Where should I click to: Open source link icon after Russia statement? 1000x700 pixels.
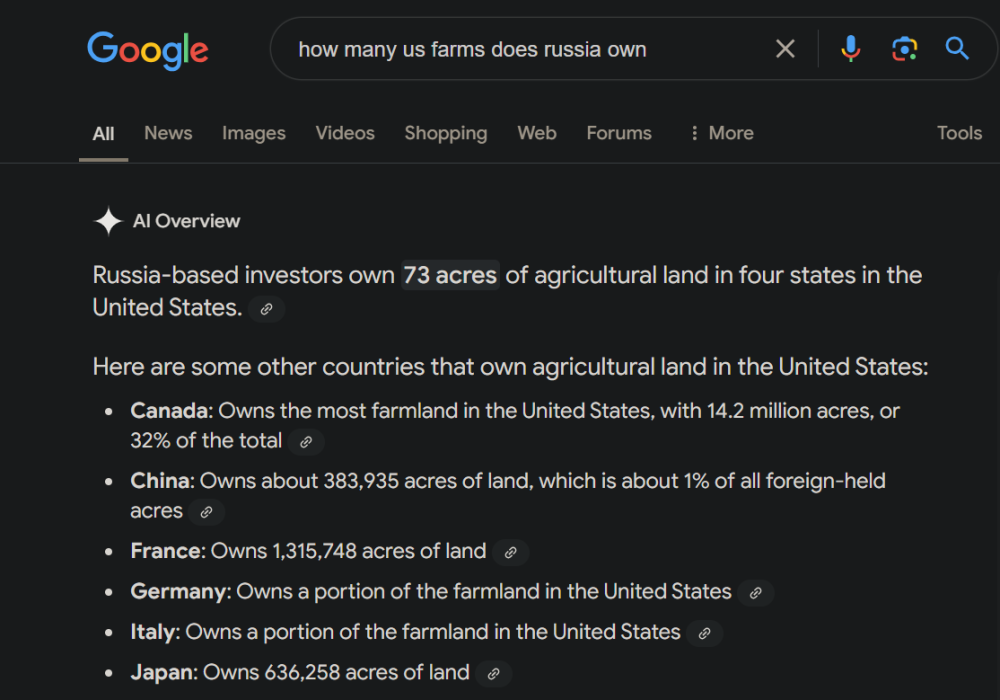coord(266,309)
